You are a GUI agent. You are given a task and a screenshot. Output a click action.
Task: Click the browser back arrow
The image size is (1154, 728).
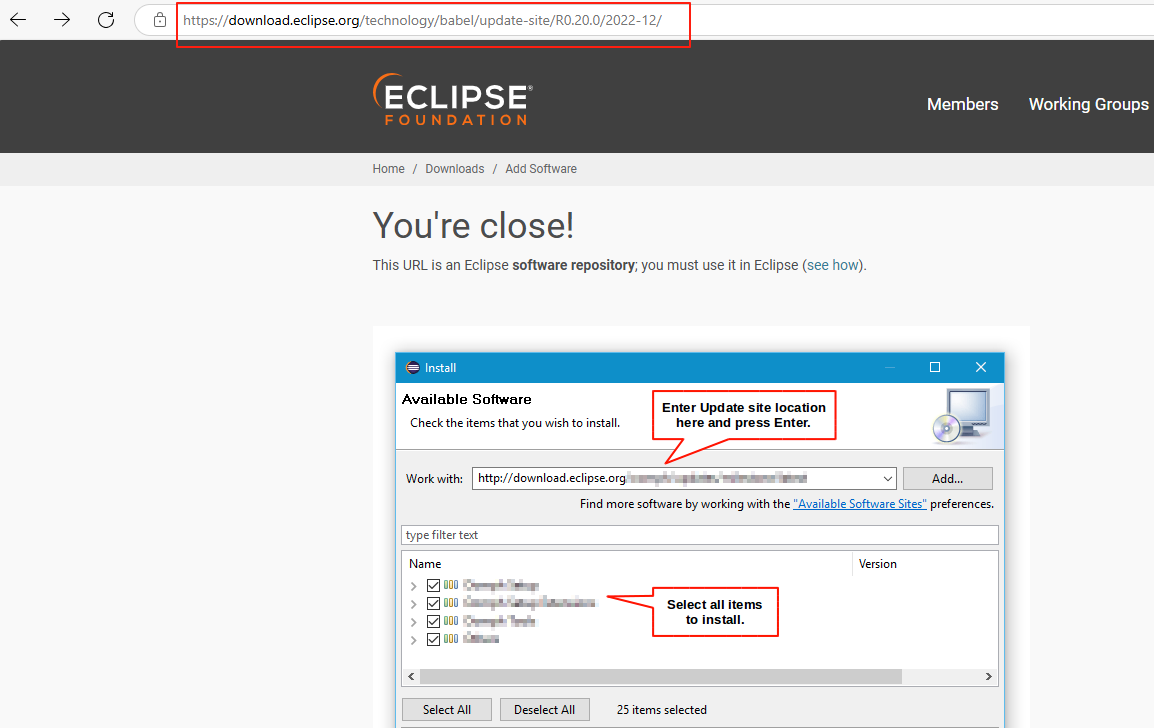click(x=17, y=19)
